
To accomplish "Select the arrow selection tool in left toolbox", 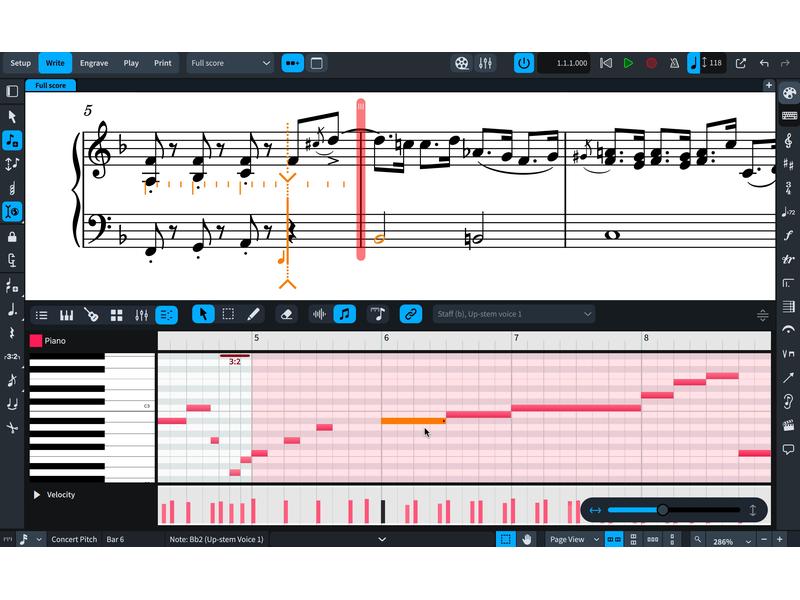I will point(12,117).
